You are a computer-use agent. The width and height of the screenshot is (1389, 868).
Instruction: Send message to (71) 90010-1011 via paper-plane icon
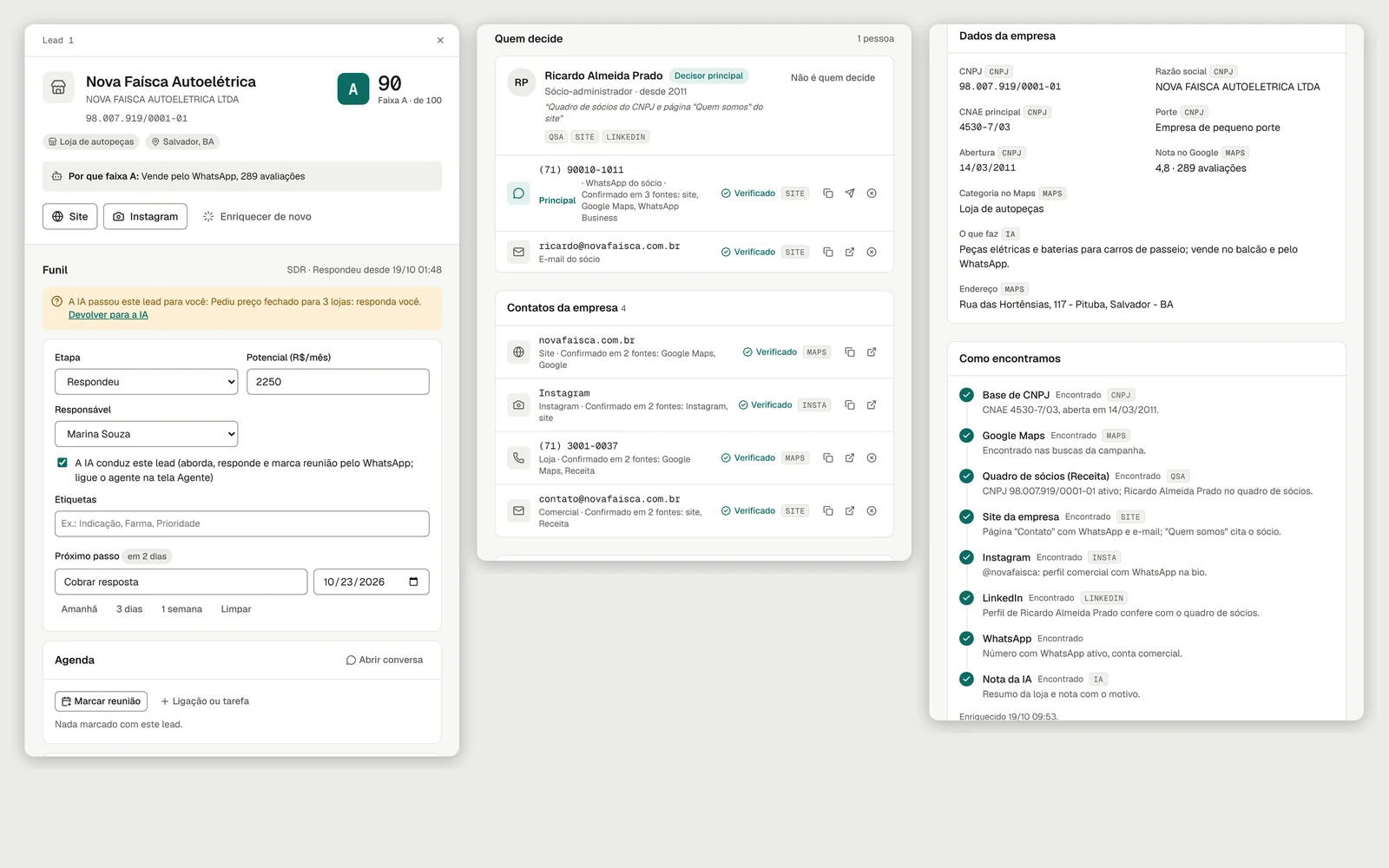pyautogui.click(x=850, y=194)
